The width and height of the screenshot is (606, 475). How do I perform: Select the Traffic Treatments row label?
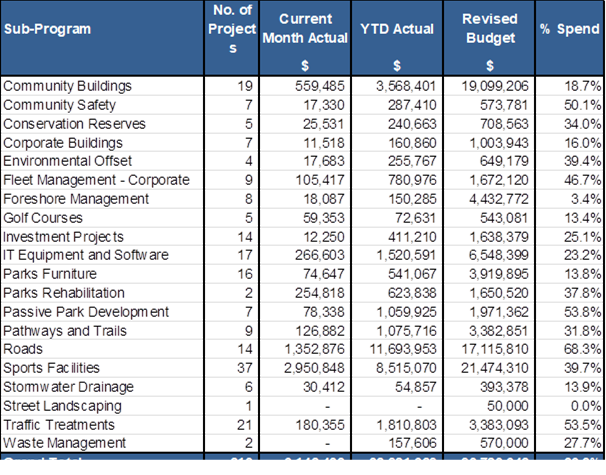click(x=62, y=424)
